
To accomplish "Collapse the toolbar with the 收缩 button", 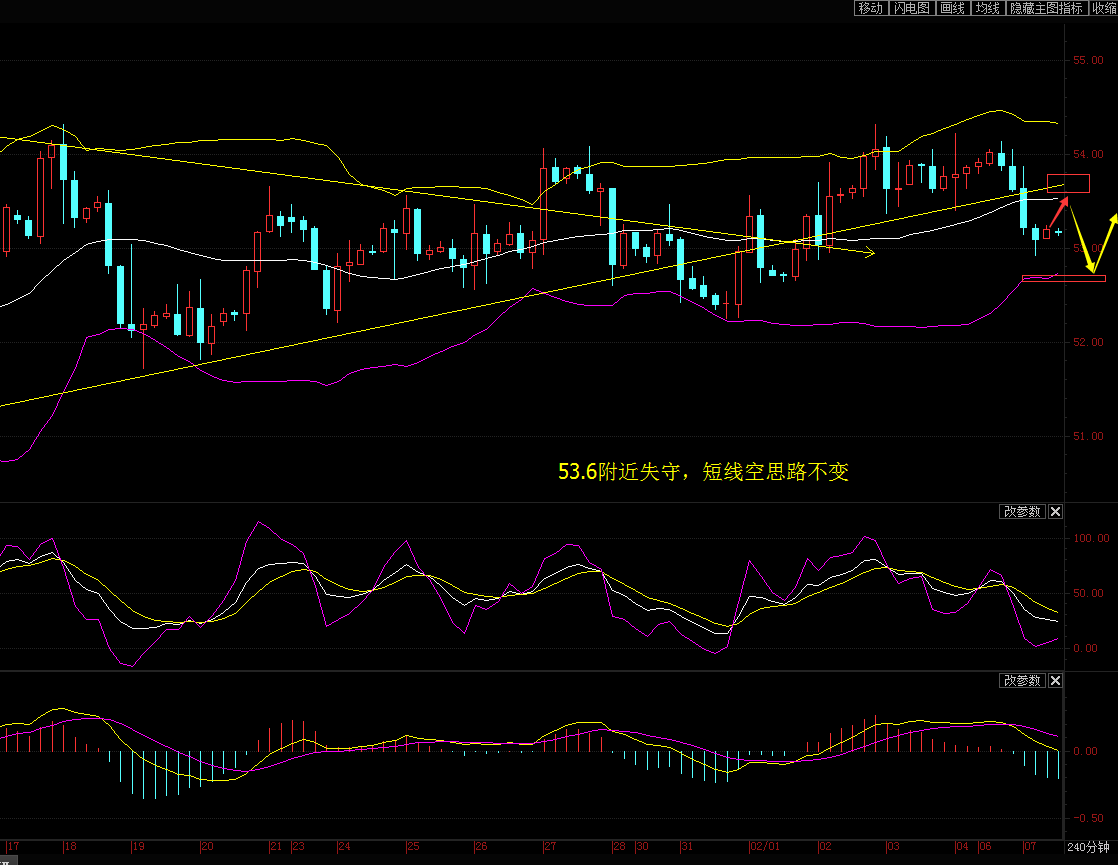I will click(1104, 8).
